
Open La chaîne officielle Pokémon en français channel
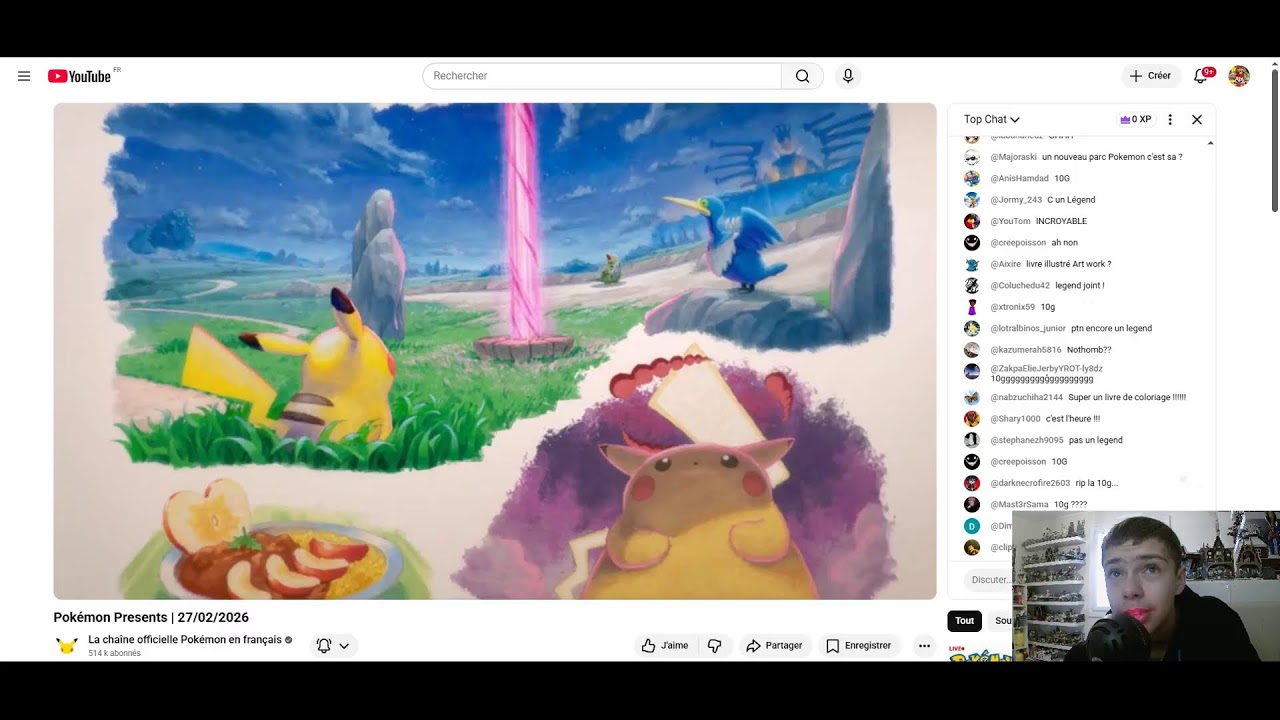click(185, 639)
